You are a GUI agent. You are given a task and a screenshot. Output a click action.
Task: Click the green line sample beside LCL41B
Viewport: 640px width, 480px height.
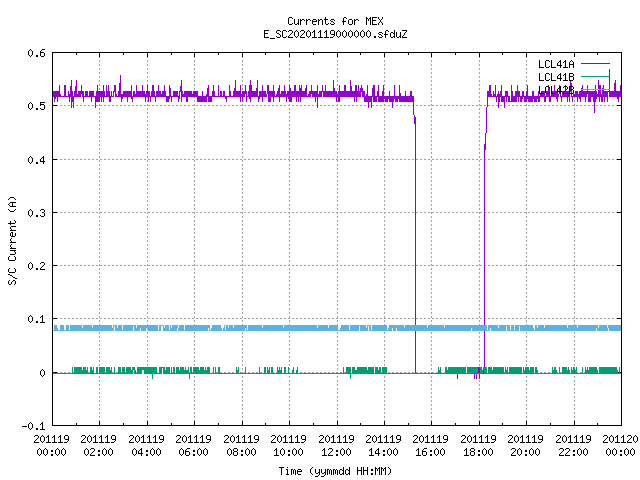[x=595, y=77]
